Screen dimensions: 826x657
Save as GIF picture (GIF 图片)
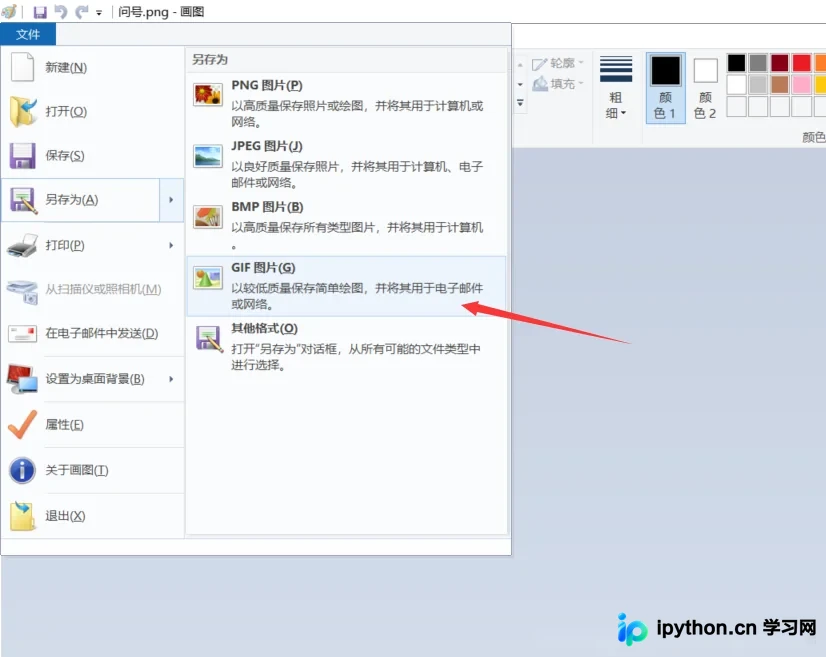(x=346, y=286)
